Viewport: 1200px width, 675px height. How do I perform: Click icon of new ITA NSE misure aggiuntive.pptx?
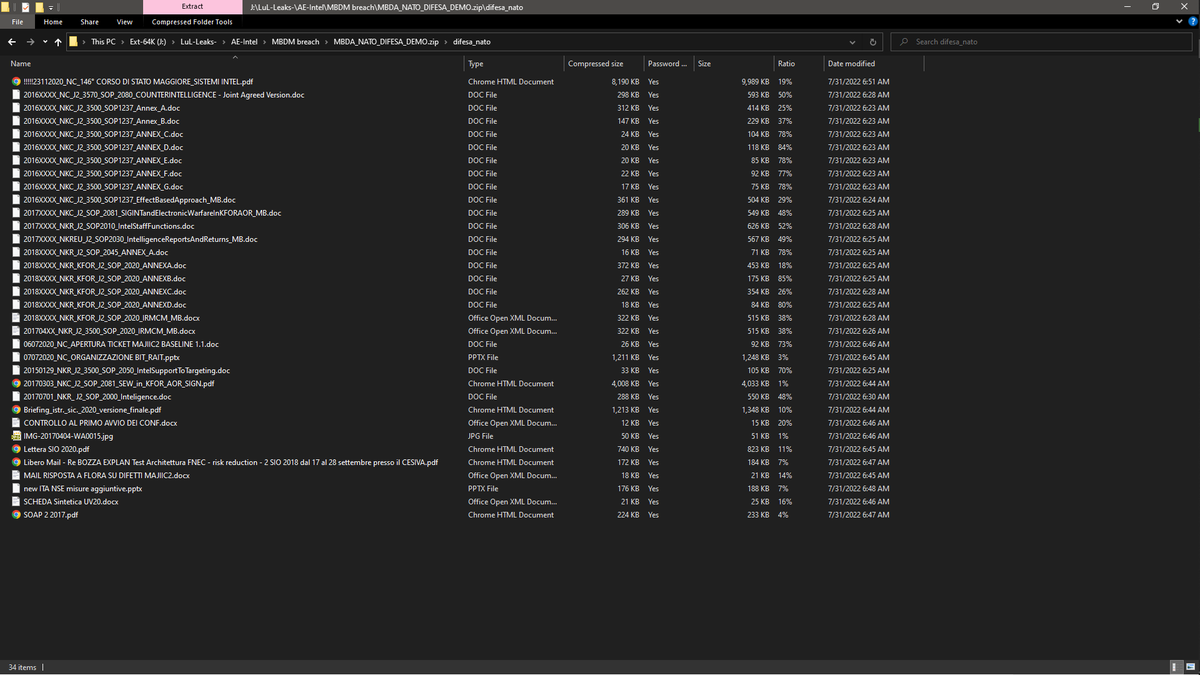pyautogui.click(x=16, y=488)
